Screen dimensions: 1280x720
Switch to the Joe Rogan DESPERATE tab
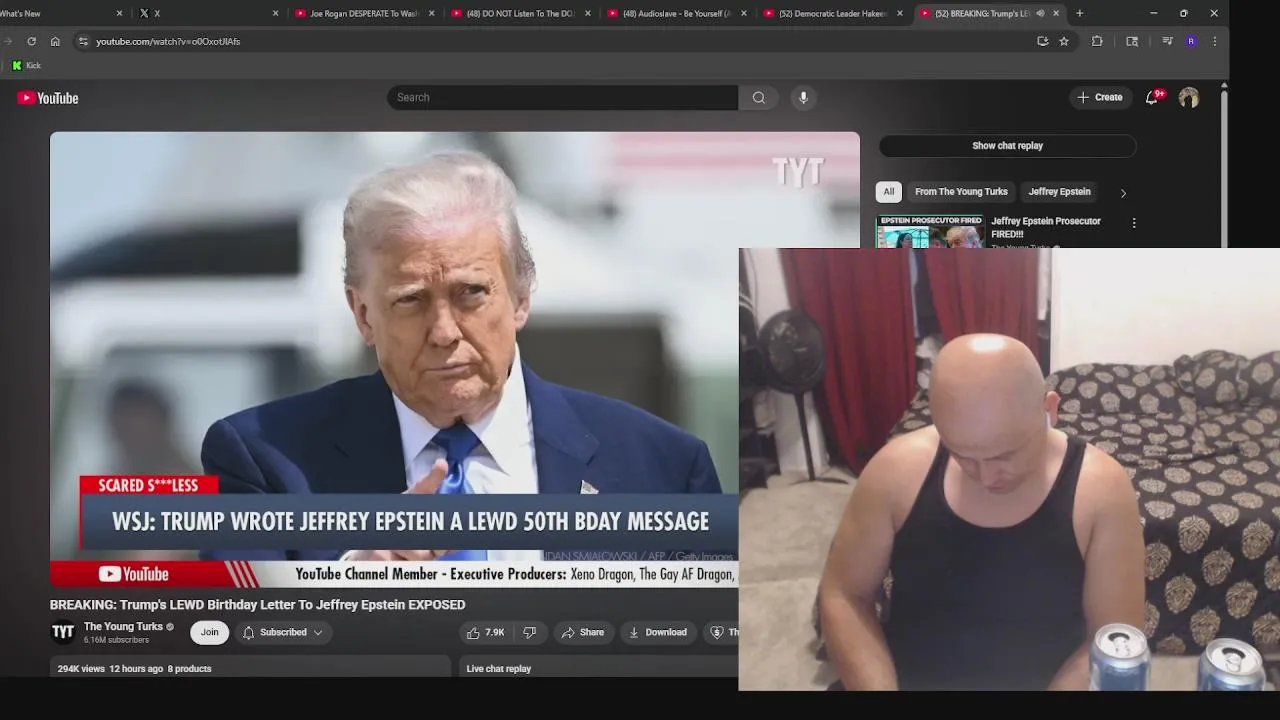tap(362, 13)
